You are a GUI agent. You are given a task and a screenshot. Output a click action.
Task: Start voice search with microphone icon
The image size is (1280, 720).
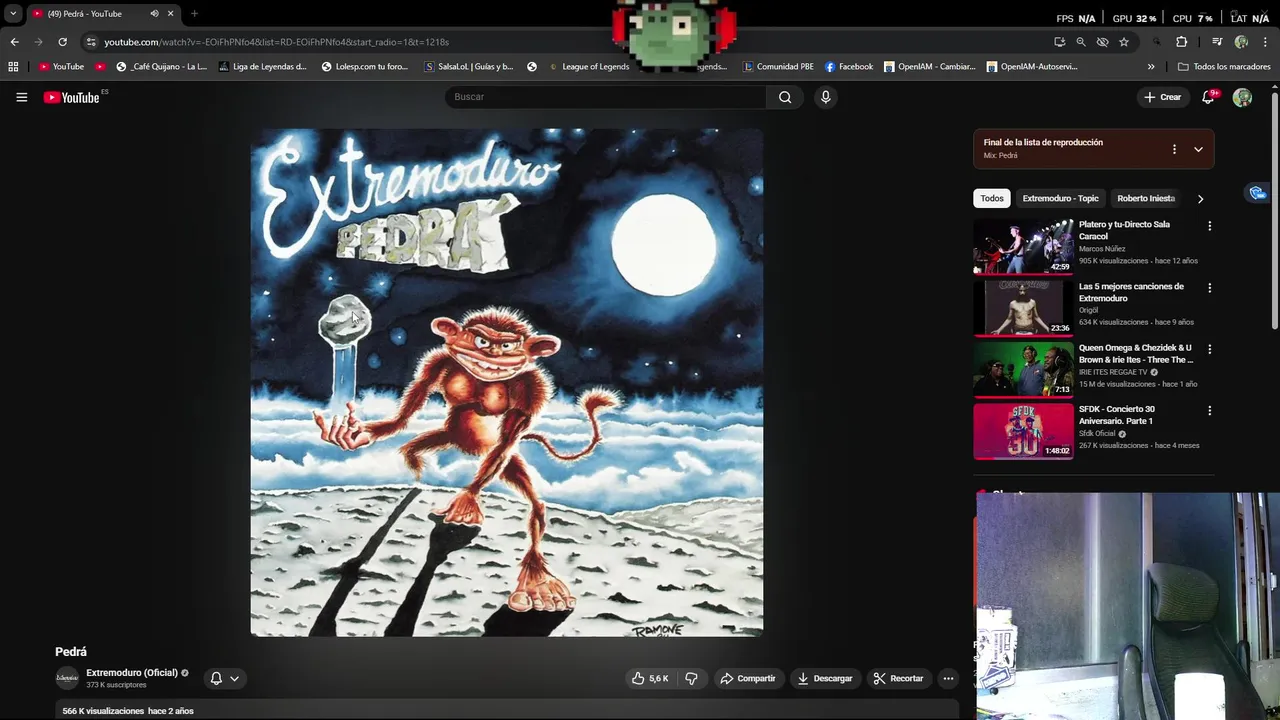(825, 97)
